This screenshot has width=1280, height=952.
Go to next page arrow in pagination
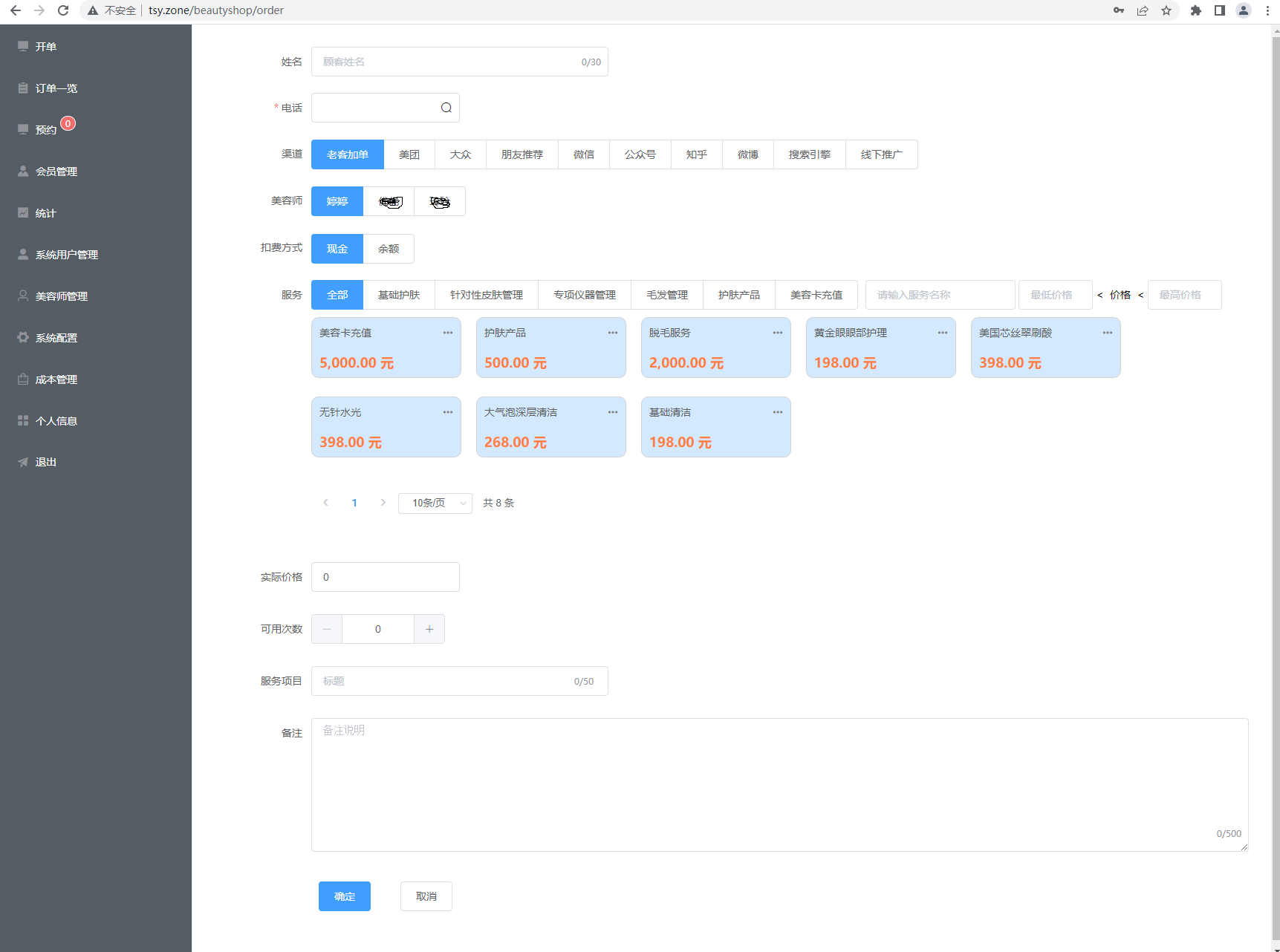[x=383, y=503]
